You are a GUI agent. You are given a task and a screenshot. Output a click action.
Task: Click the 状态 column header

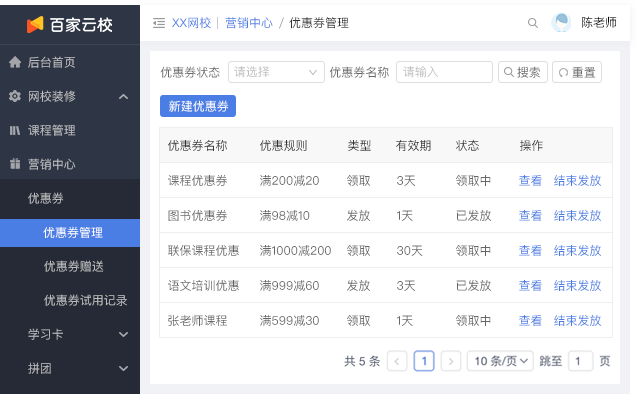(468, 145)
